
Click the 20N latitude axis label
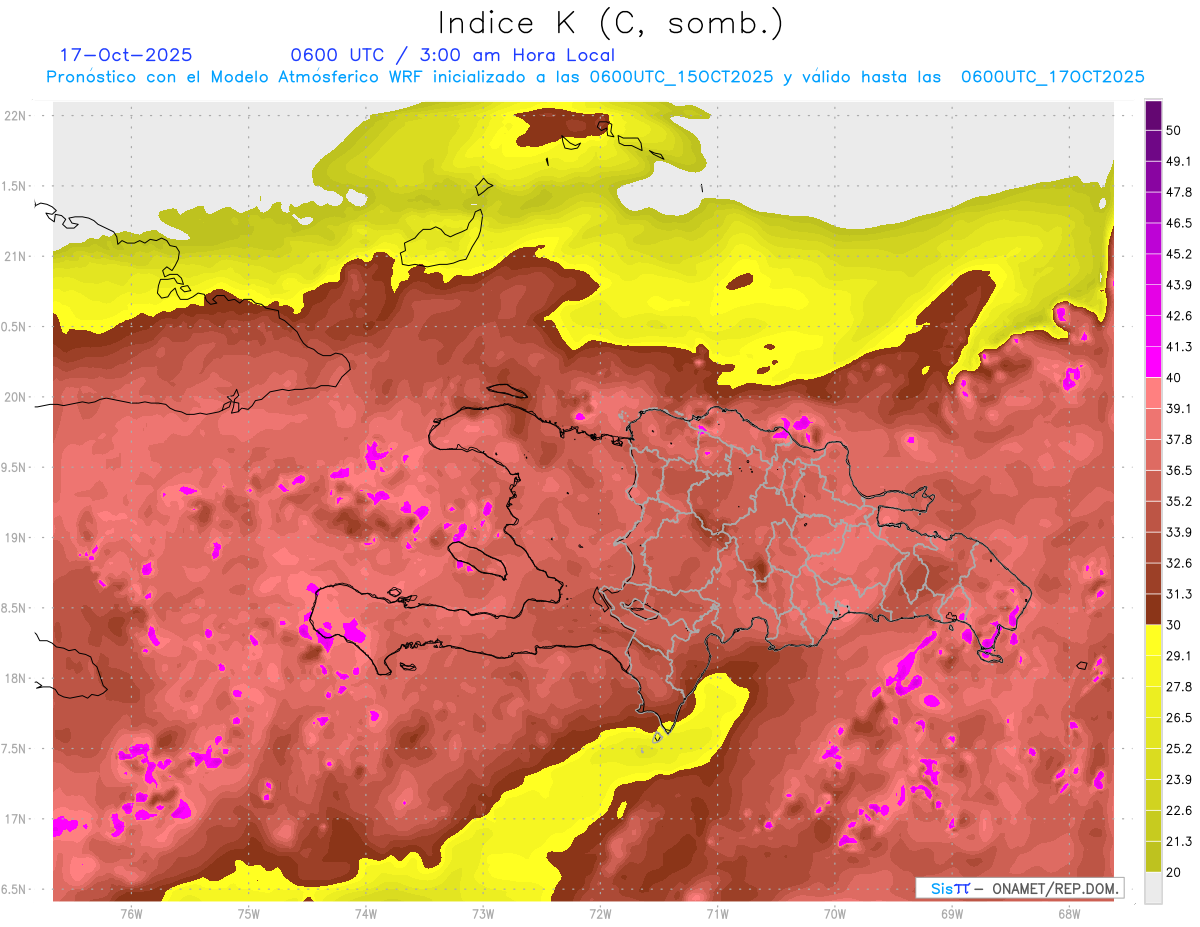(x=15, y=397)
